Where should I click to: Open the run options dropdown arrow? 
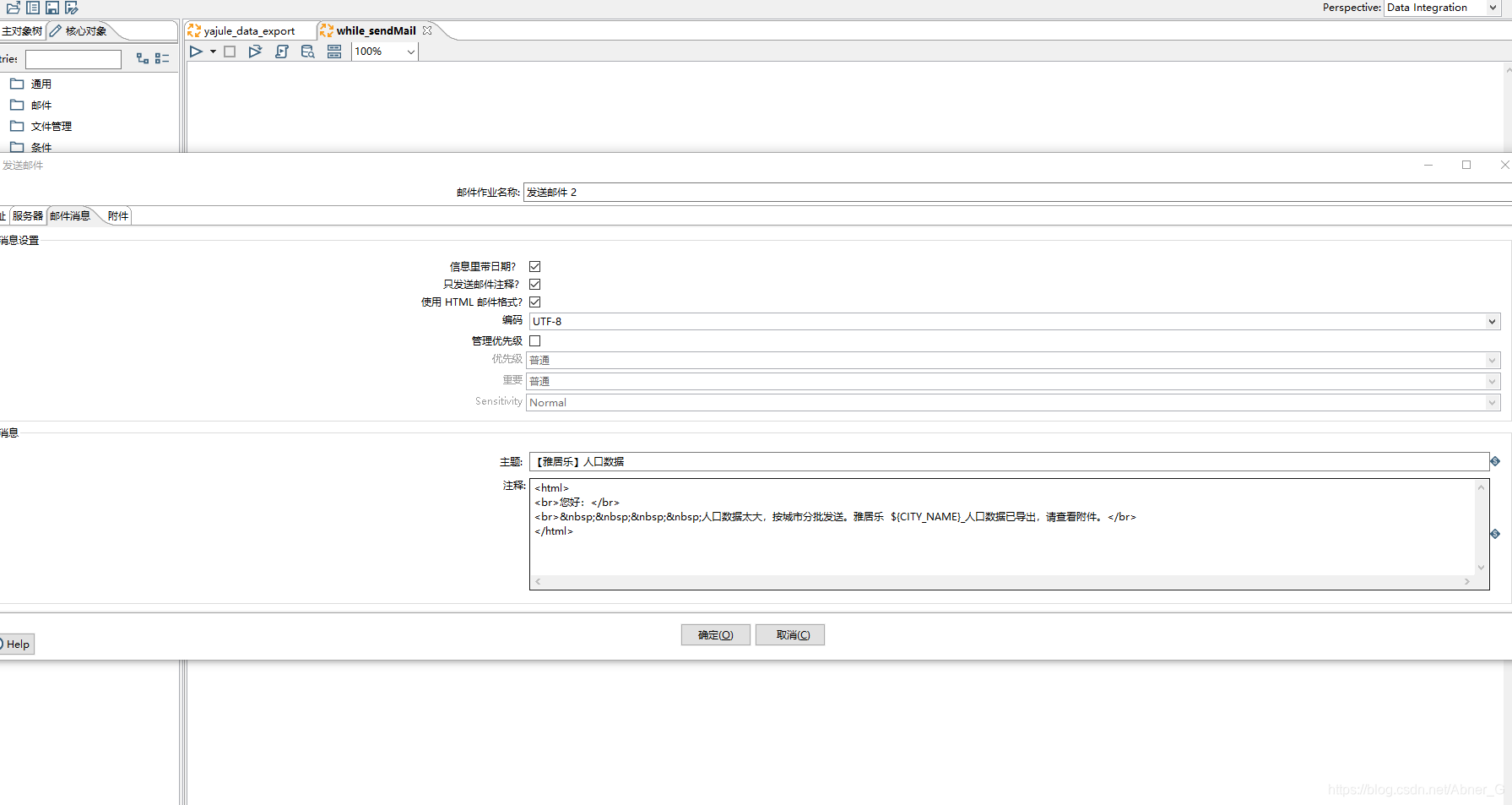[x=213, y=52]
